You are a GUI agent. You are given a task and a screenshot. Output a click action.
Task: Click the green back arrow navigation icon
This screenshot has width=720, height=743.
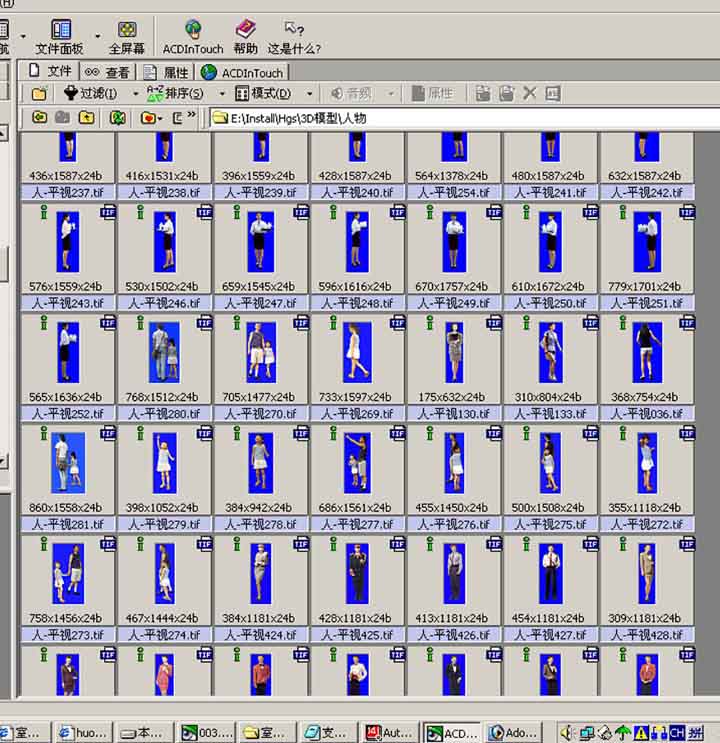[39, 118]
